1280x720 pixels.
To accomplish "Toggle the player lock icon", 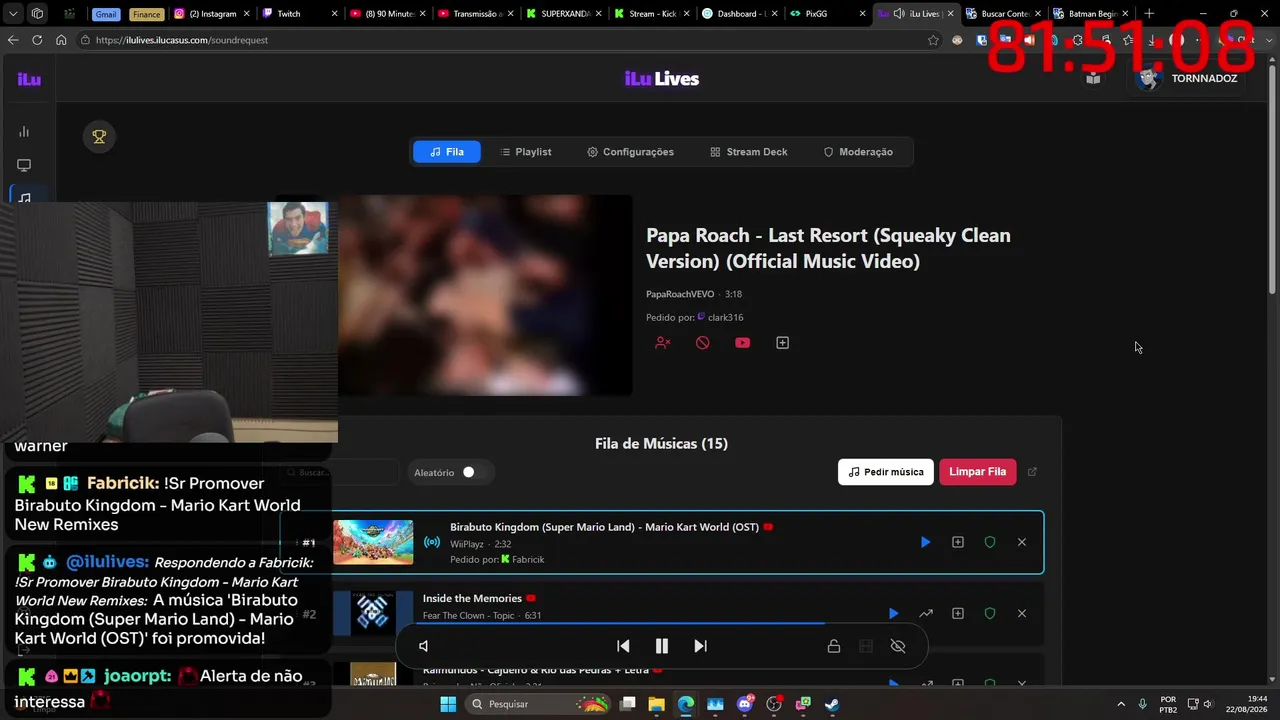I will click(x=833, y=646).
